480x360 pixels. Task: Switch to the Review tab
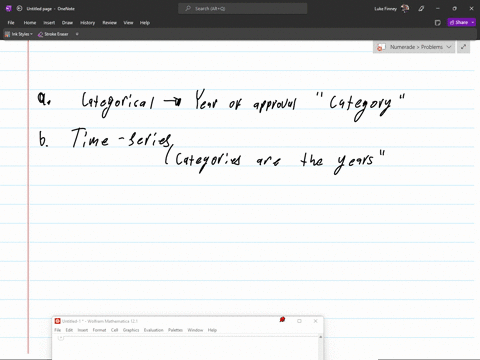click(109, 23)
